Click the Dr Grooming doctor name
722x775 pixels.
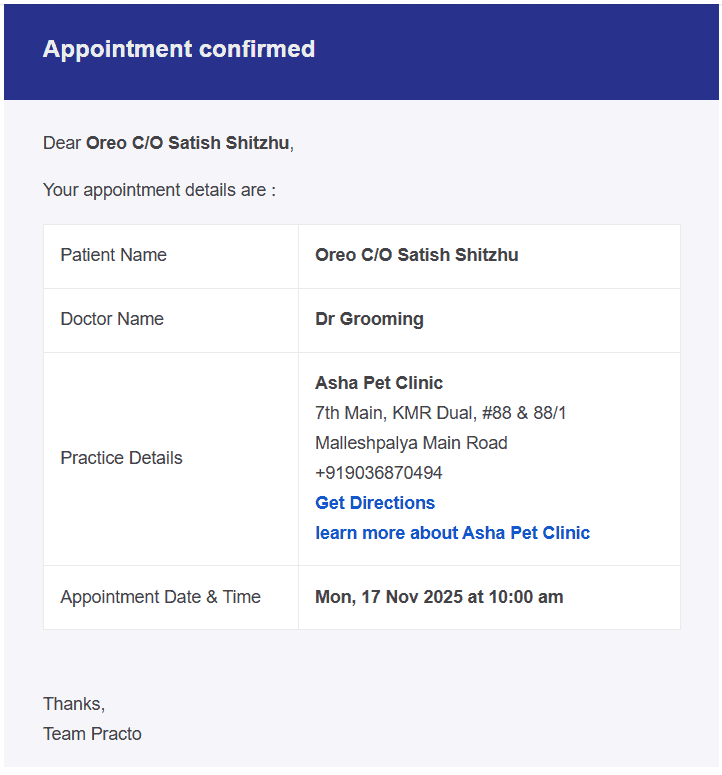pos(369,319)
